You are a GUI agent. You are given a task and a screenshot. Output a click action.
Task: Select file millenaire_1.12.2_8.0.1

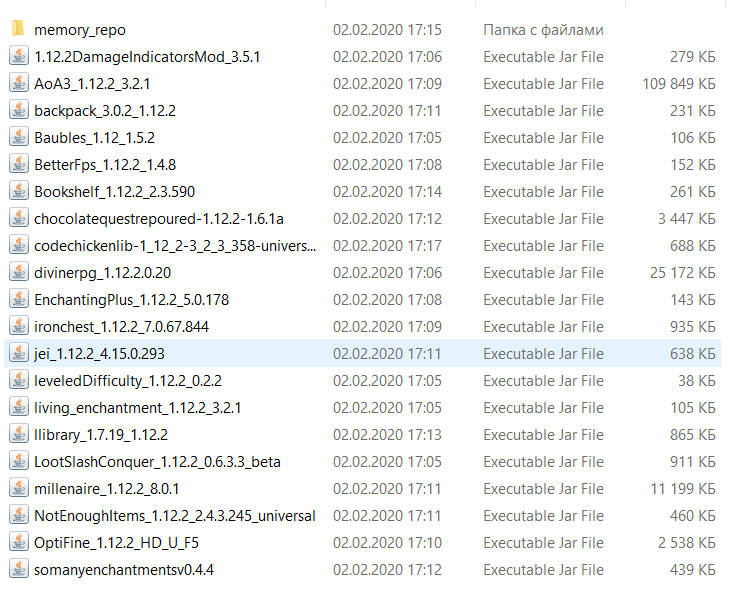coord(107,489)
